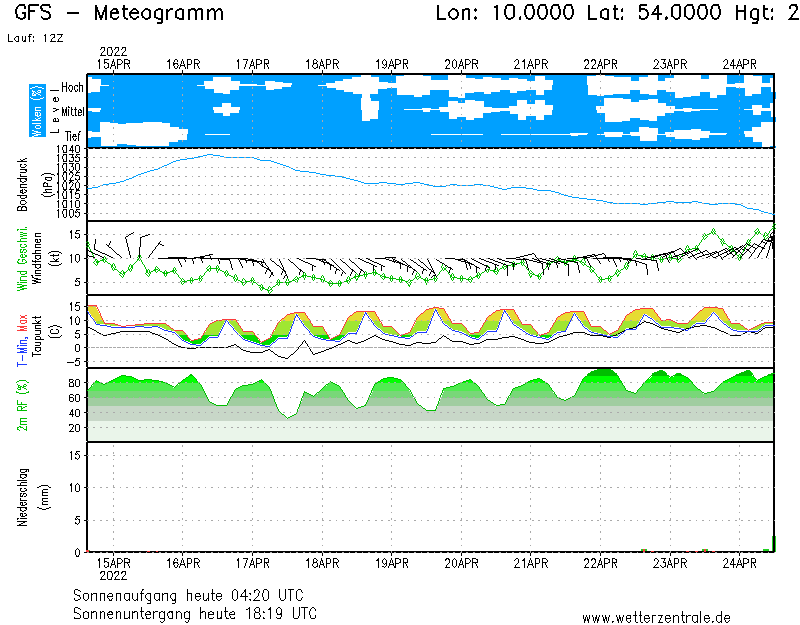Click the www.wetterzentrale.de website link
The width and height of the screenshot is (800, 625).
pos(656,618)
